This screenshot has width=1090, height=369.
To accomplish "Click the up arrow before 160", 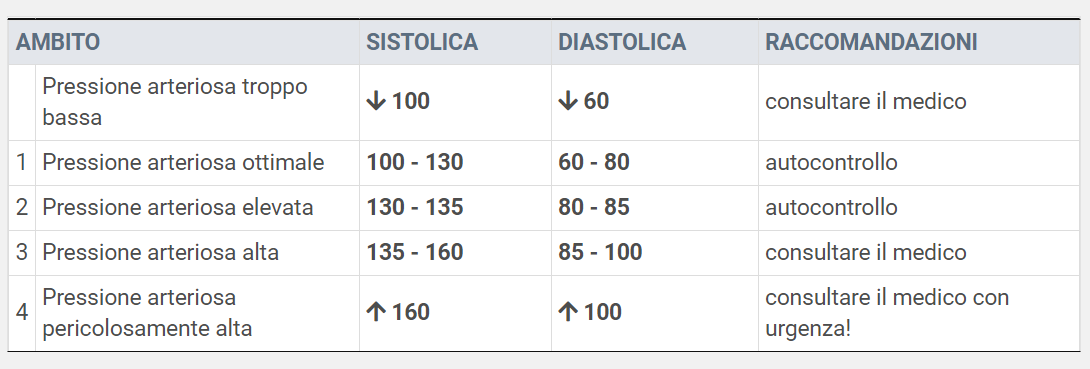I will coord(375,312).
